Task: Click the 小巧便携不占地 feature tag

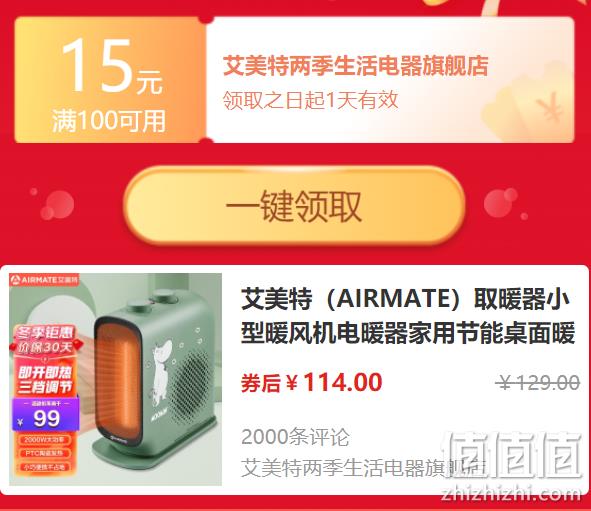Action: tap(44, 467)
